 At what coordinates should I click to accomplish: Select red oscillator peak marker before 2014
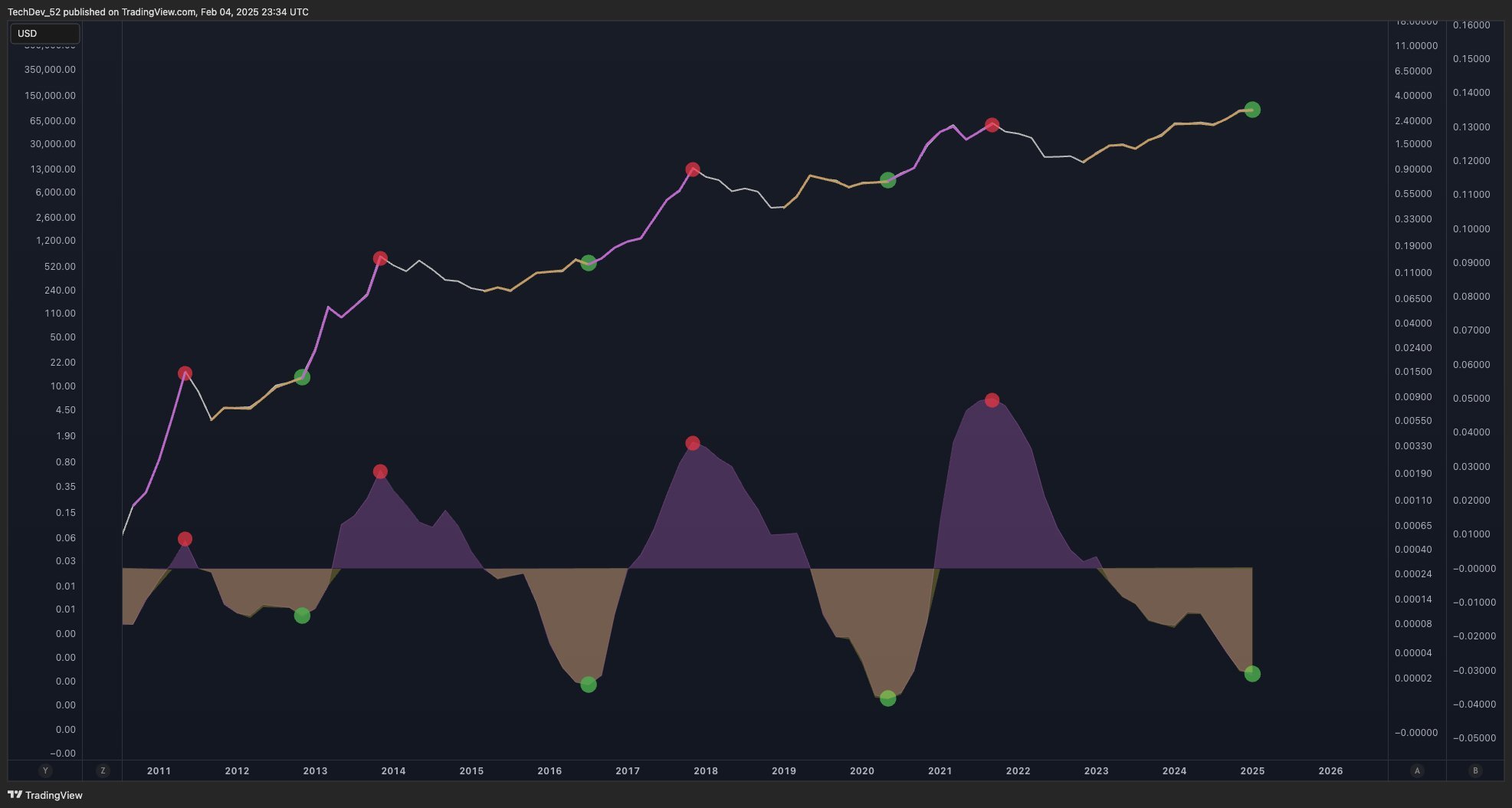380,471
